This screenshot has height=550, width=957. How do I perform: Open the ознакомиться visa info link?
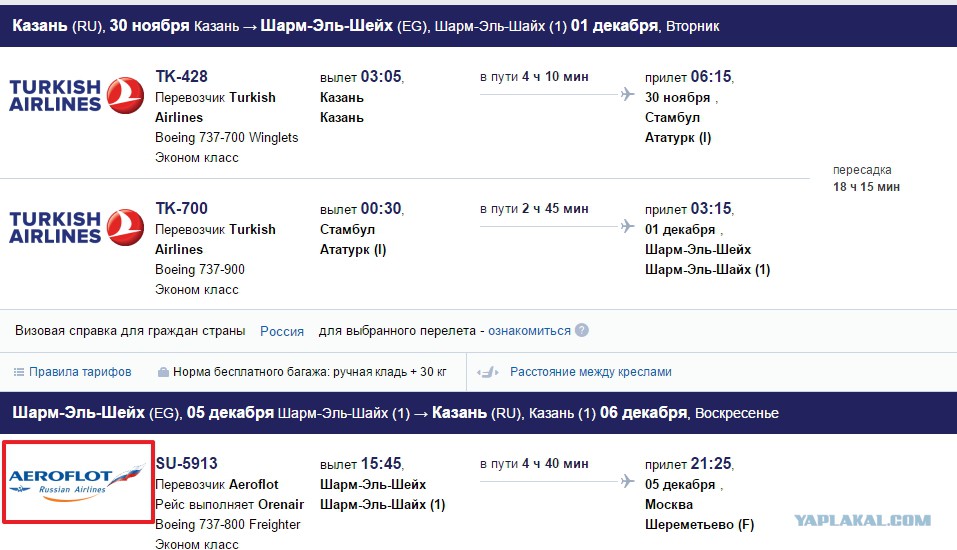click(x=529, y=331)
